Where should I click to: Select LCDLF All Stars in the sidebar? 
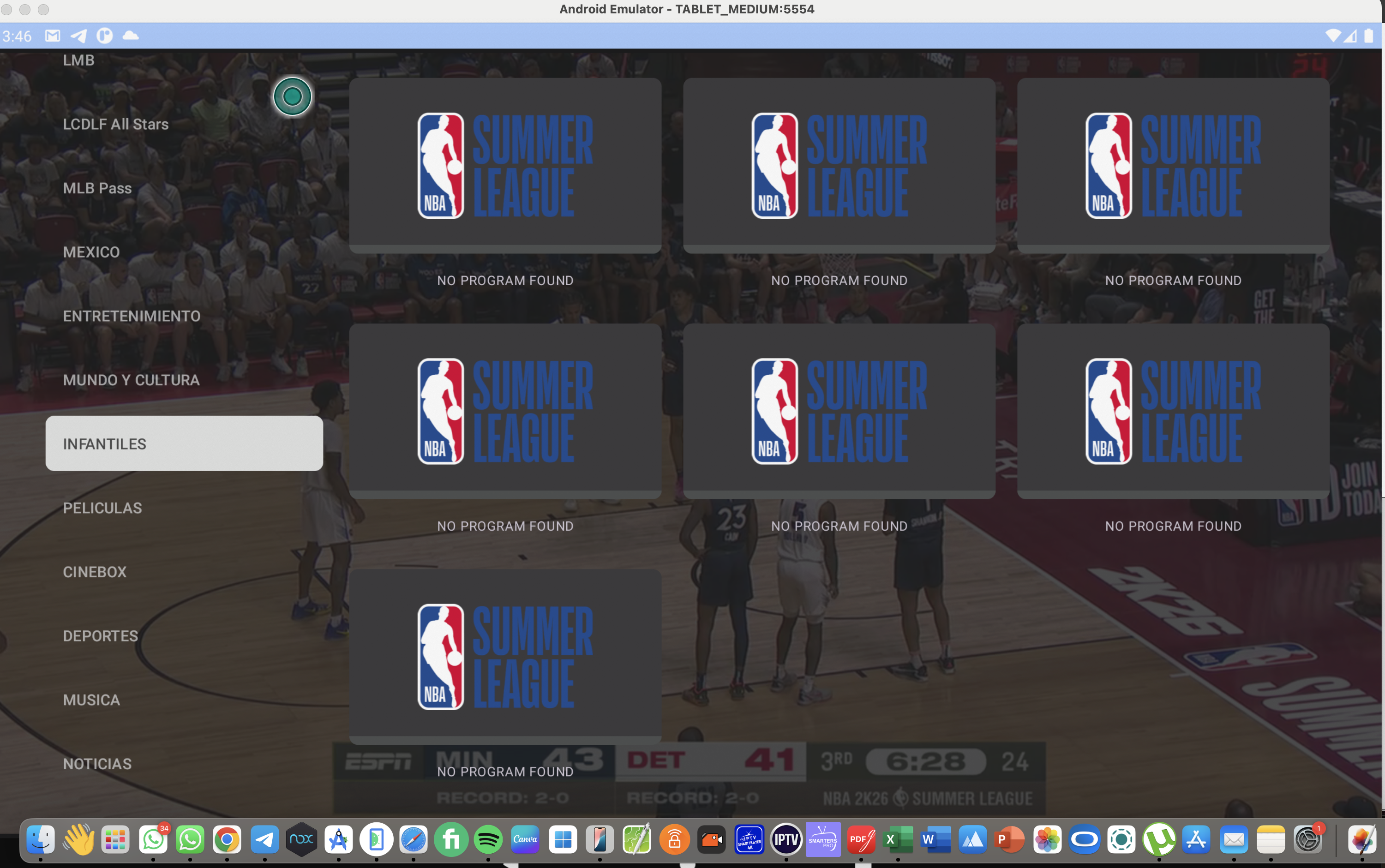116,124
